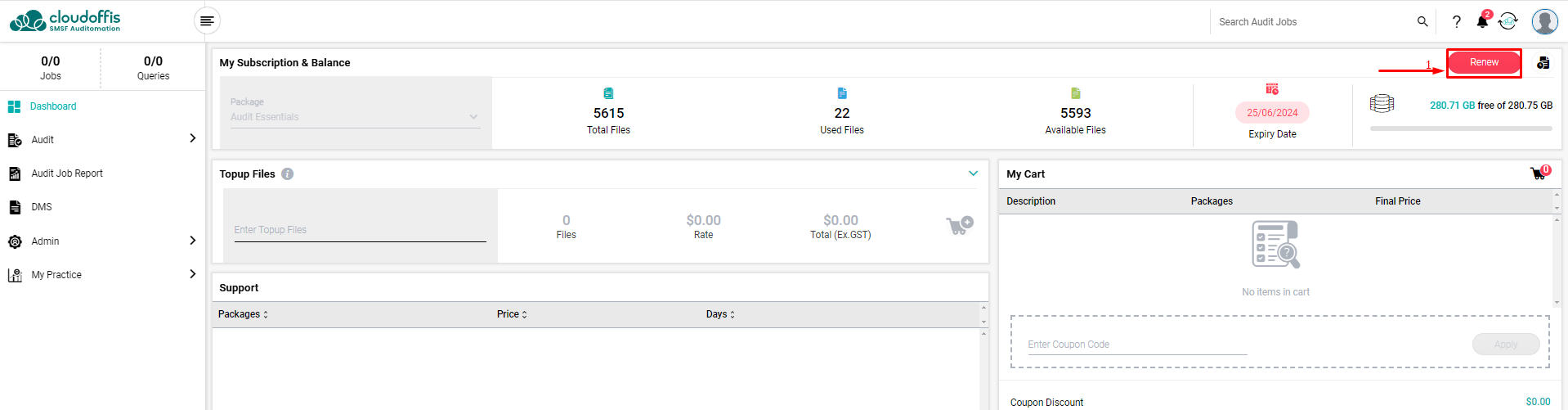Click the Coupon Discount $0.00 amount
The height and width of the screenshot is (410, 1568).
click(1538, 402)
